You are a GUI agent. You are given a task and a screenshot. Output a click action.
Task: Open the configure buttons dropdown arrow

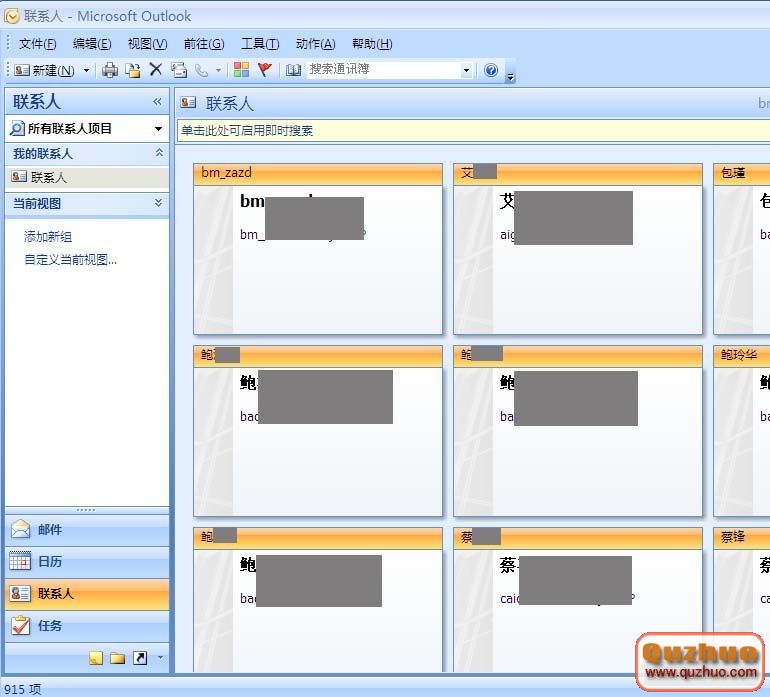point(160,658)
